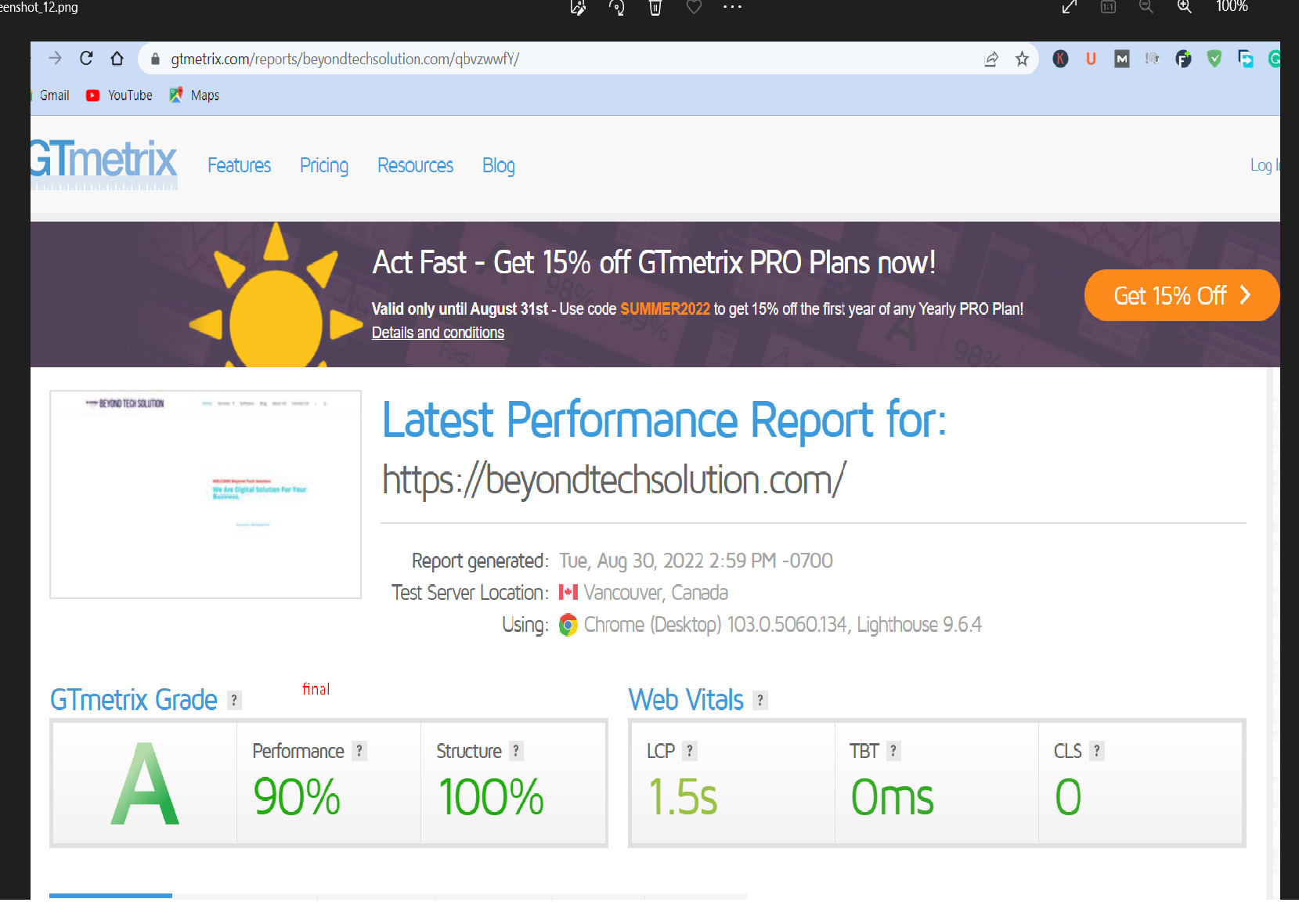Open the Features menu item

(x=239, y=166)
